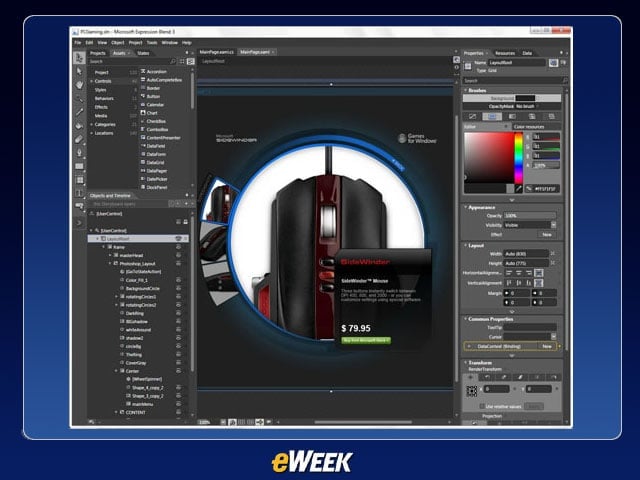Image resolution: width=640 pixels, height=480 pixels.
Task: Click the Chart asset icon
Action: (143, 113)
